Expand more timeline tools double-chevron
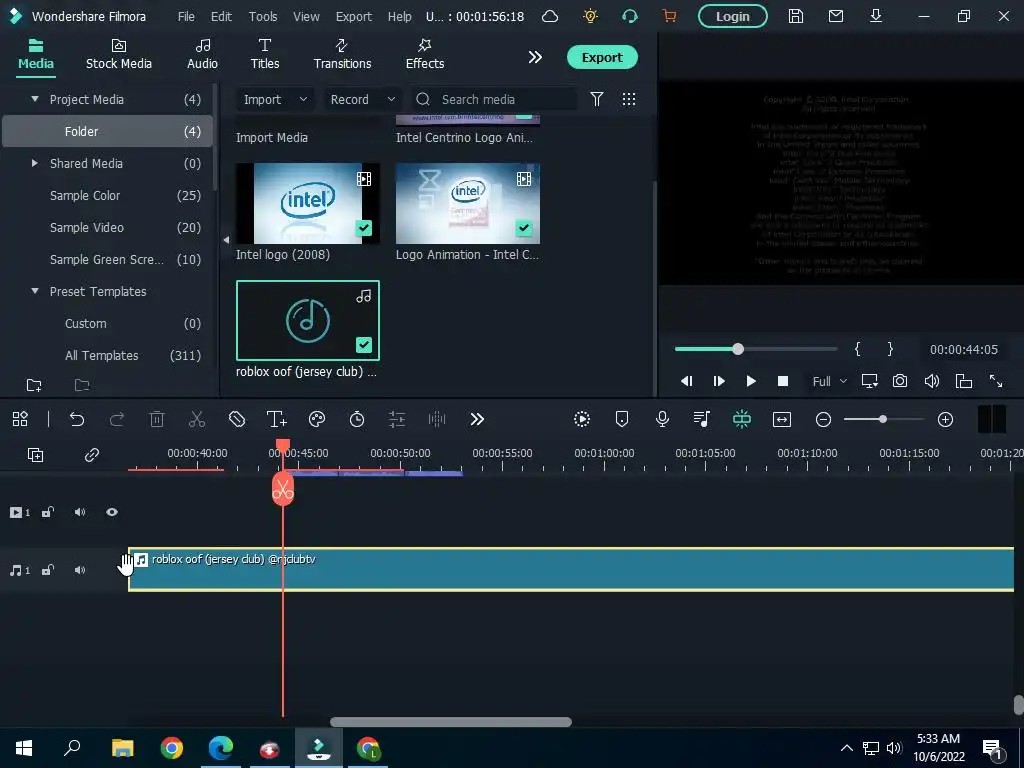This screenshot has height=768, width=1024. 477,419
